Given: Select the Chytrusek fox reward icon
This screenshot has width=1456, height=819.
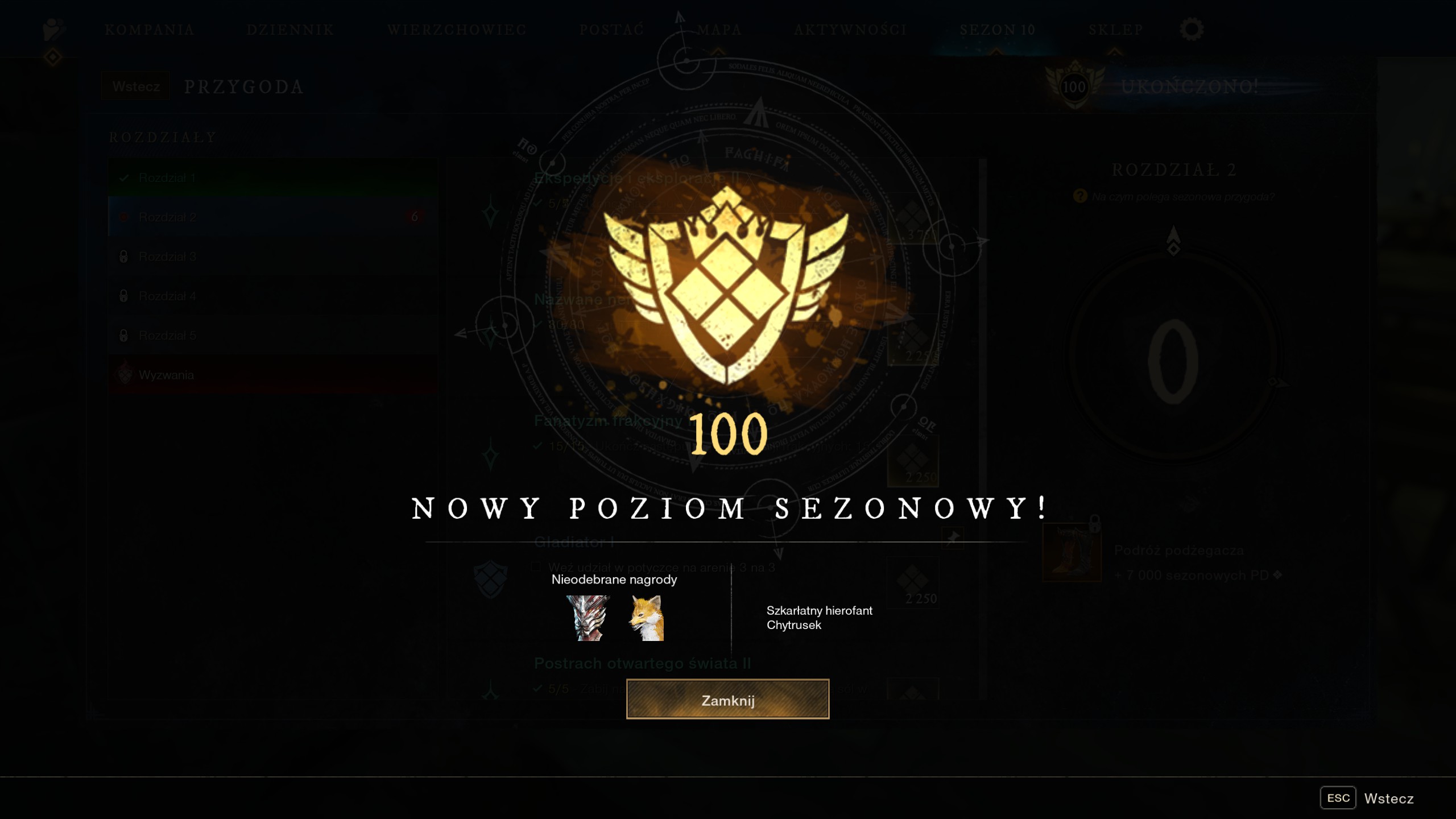Looking at the screenshot, I should pyautogui.click(x=646, y=618).
